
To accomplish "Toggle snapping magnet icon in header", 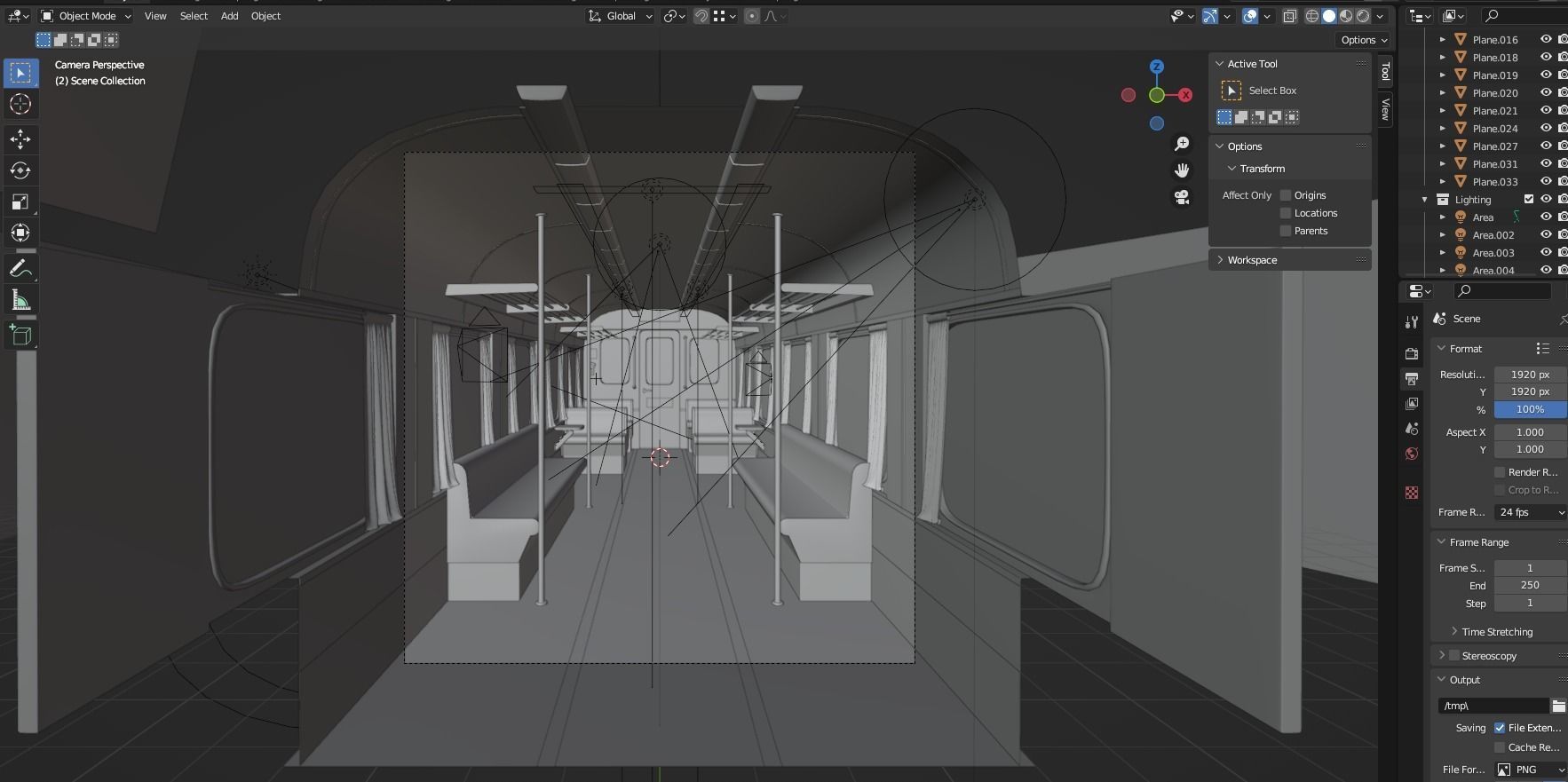I will [701, 16].
